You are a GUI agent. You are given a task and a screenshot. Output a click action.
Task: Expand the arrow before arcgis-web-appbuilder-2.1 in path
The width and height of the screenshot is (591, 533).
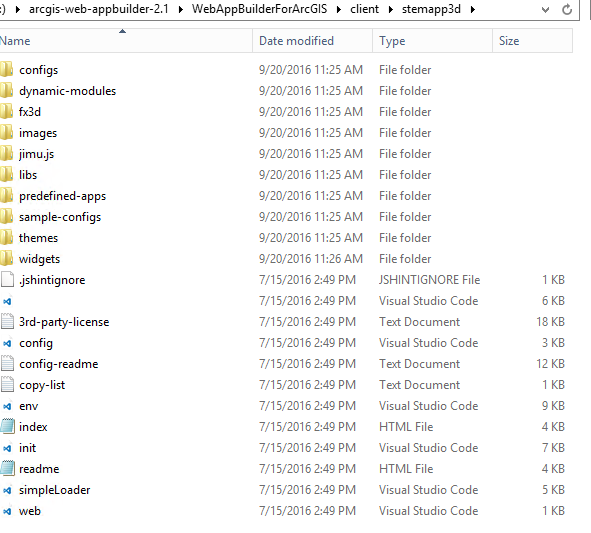18,9
